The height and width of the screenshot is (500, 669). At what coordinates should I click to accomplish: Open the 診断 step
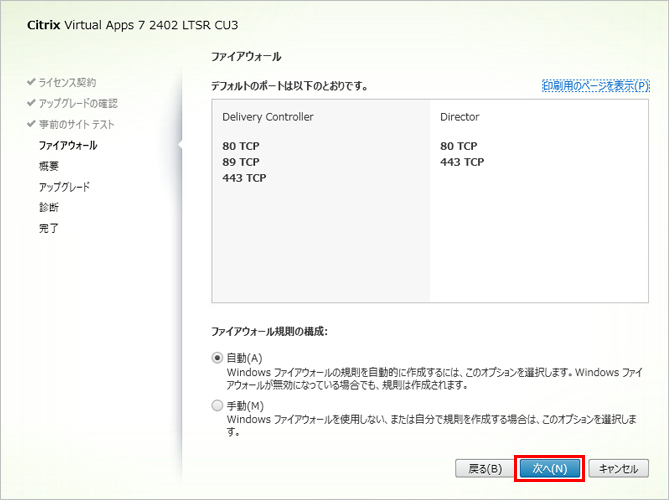[x=49, y=208]
